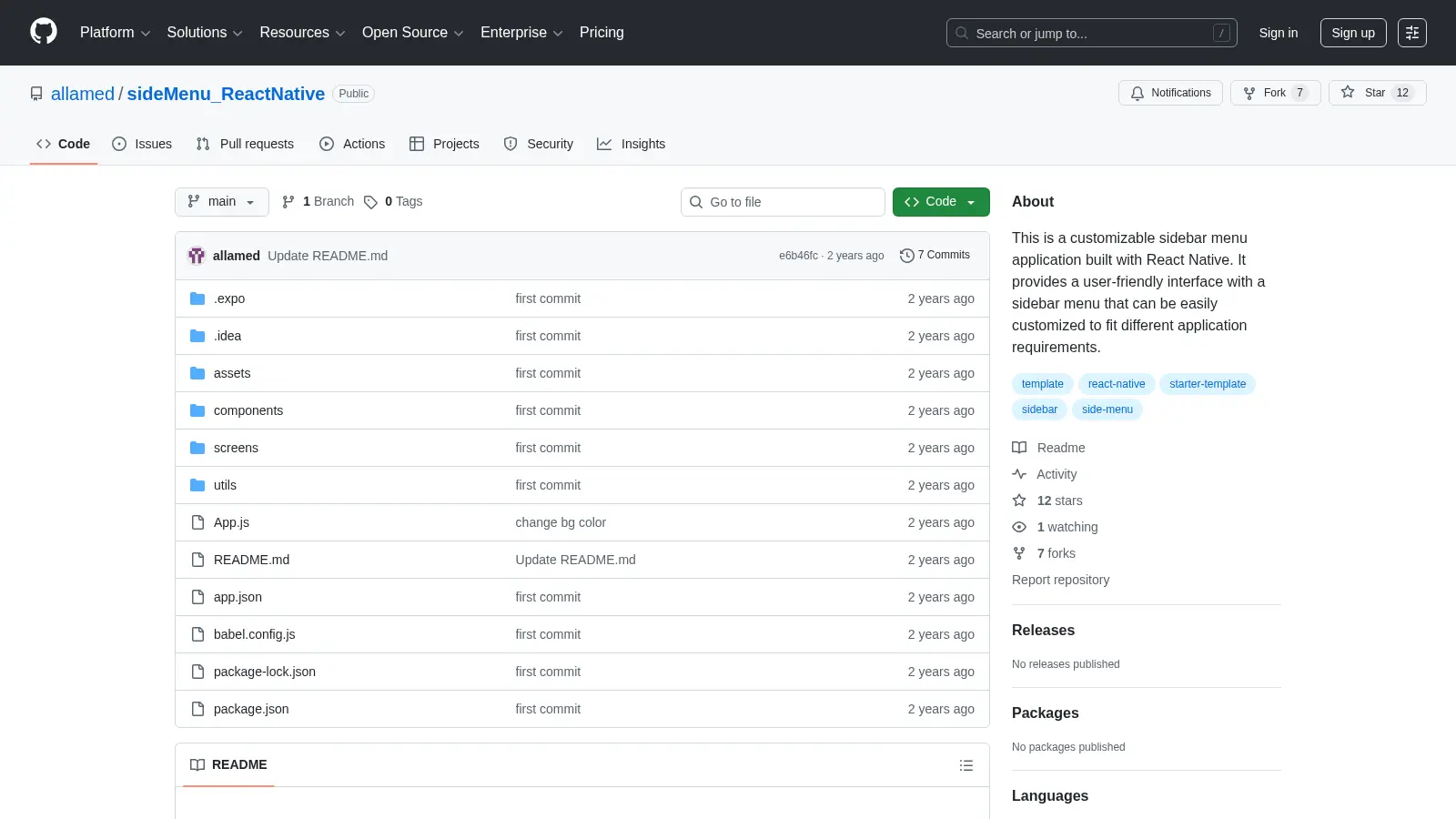
Task: Expand the Solutions menu
Action: click(x=205, y=33)
